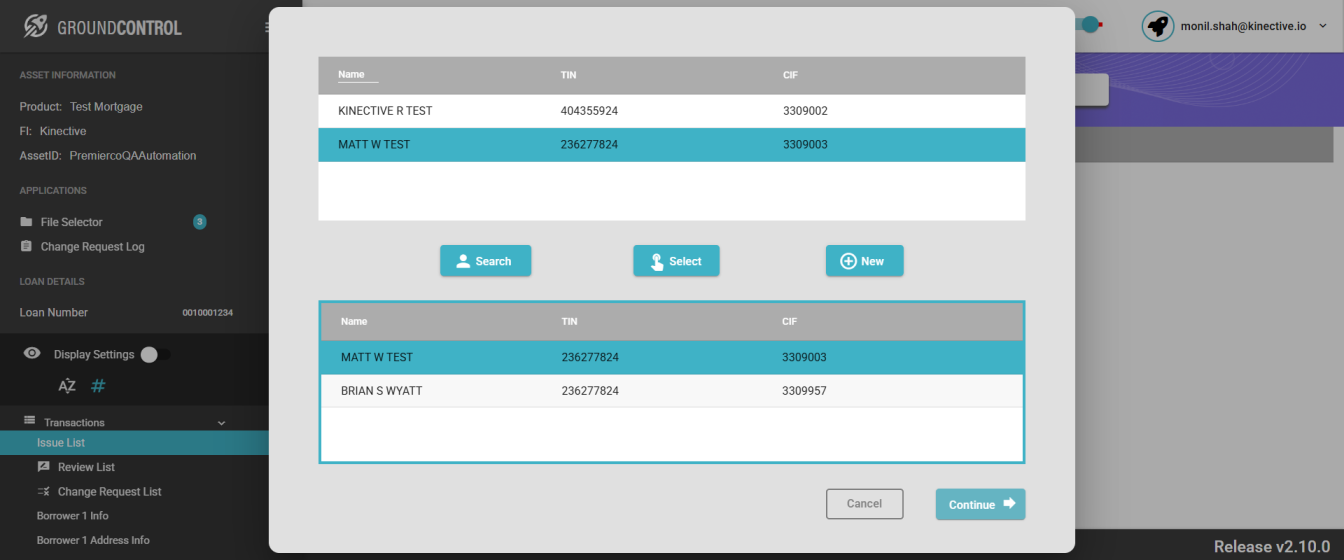Cancel the dialog
This screenshot has width=1344, height=560.
(864, 504)
